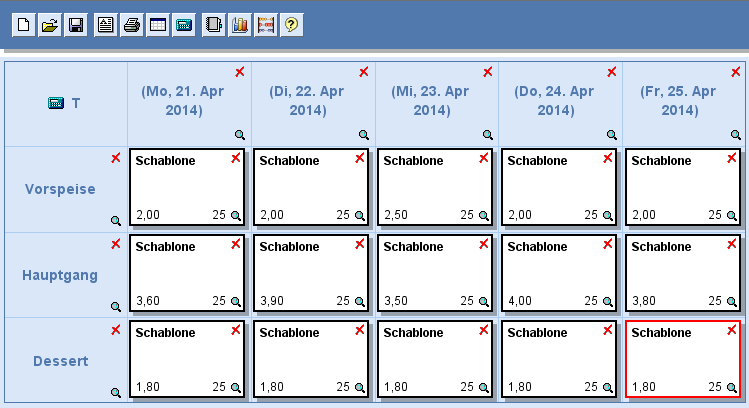The height and width of the screenshot is (408, 749).
Task: Open the table grid view icon
Action: [x=158, y=25]
